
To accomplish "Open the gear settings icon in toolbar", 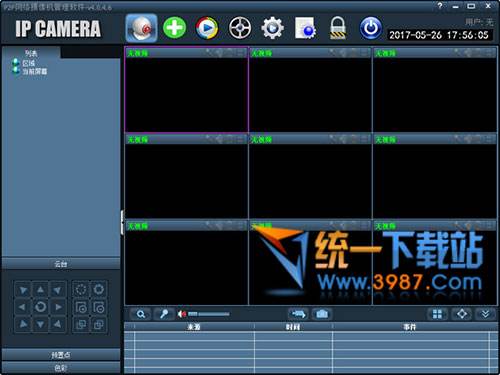I will [x=272, y=28].
